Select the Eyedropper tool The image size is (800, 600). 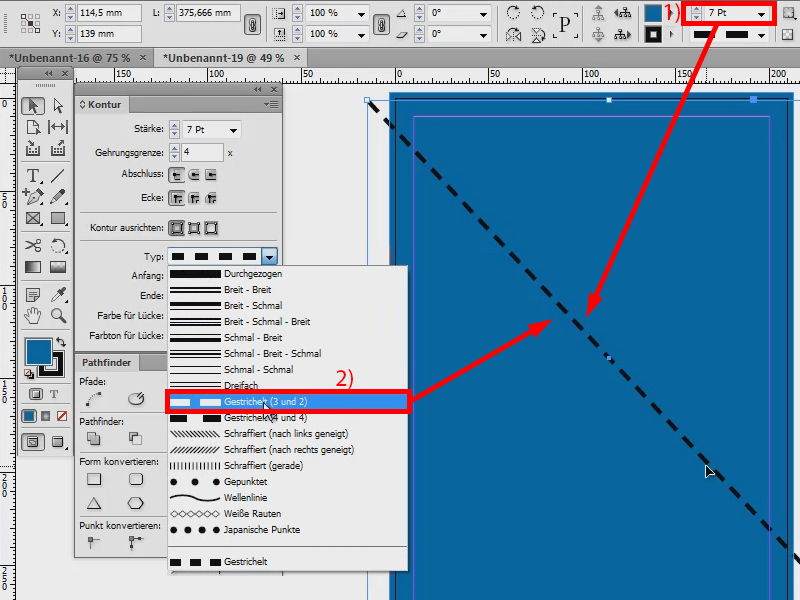click(58, 294)
